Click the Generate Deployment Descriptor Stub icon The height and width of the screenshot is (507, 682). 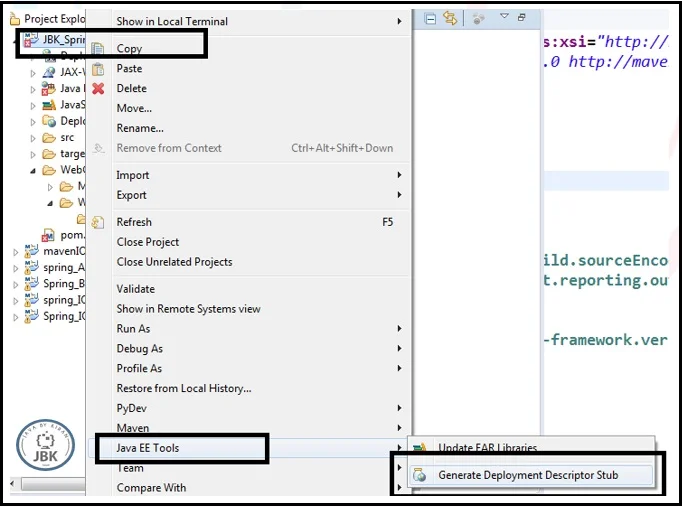420,475
